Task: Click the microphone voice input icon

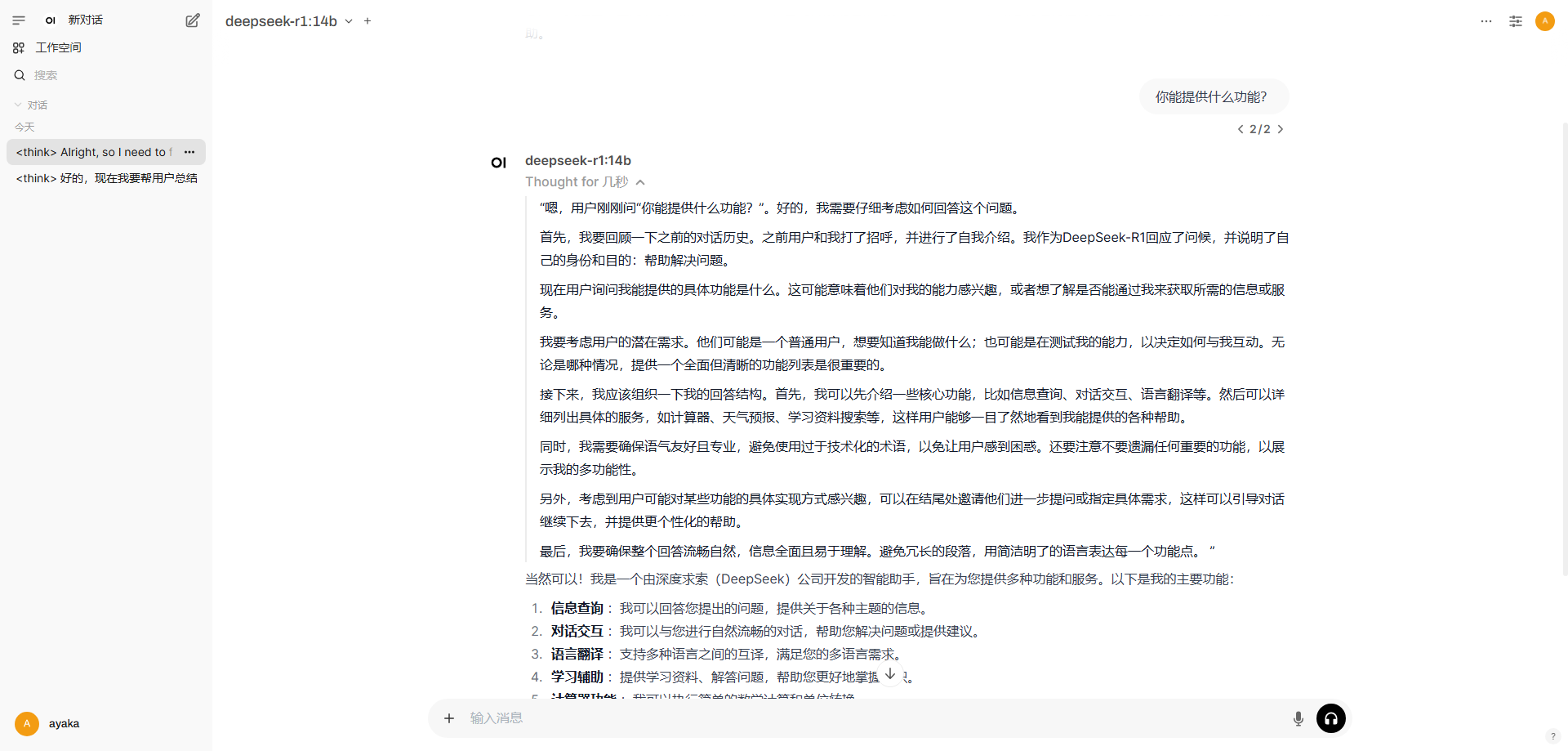Action: click(x=1298, y=718)
